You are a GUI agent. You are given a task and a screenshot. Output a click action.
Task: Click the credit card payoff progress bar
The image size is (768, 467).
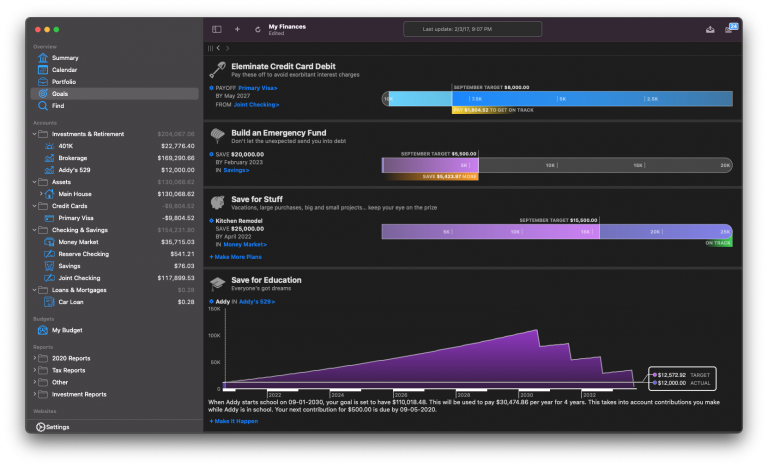[557, 99]
